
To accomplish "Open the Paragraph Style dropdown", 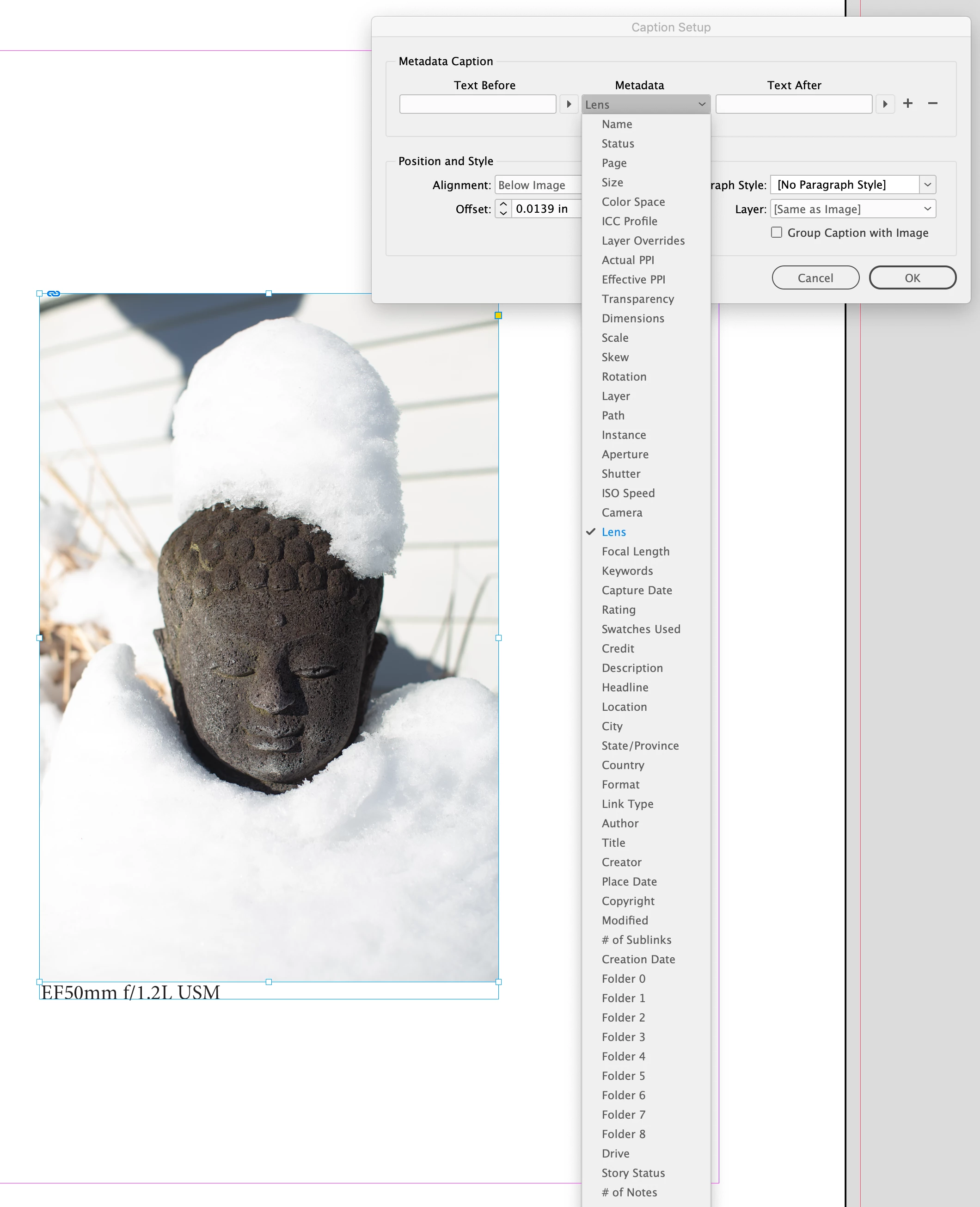I will tap(927, 185).
